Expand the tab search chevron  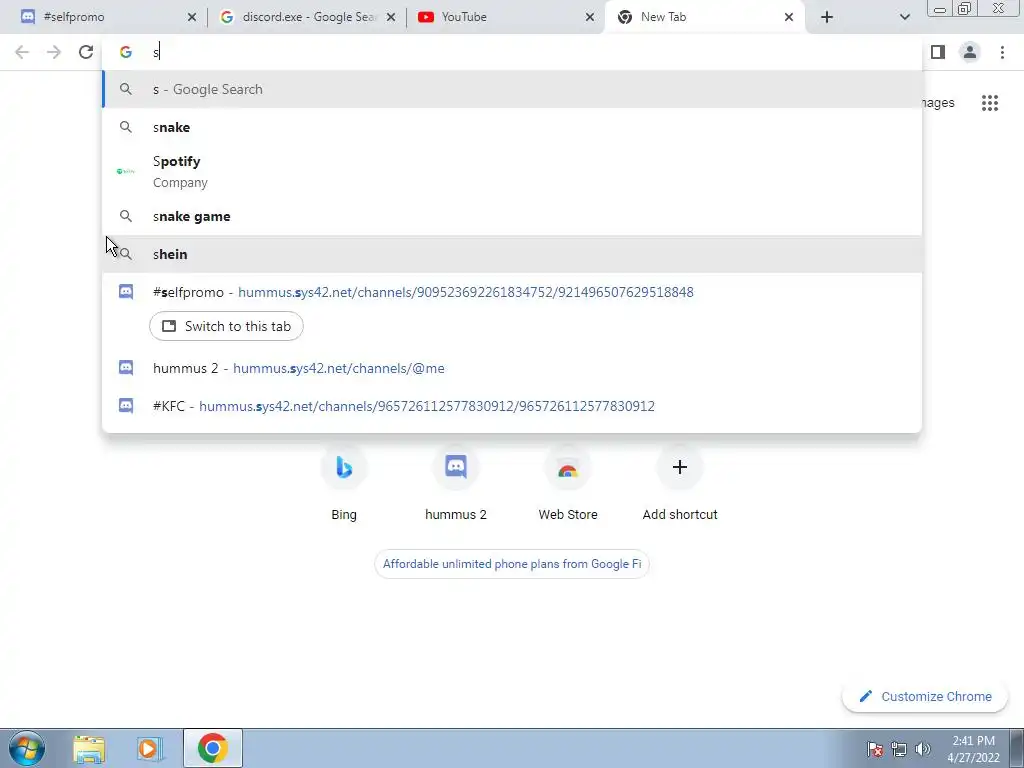(904, 17)
